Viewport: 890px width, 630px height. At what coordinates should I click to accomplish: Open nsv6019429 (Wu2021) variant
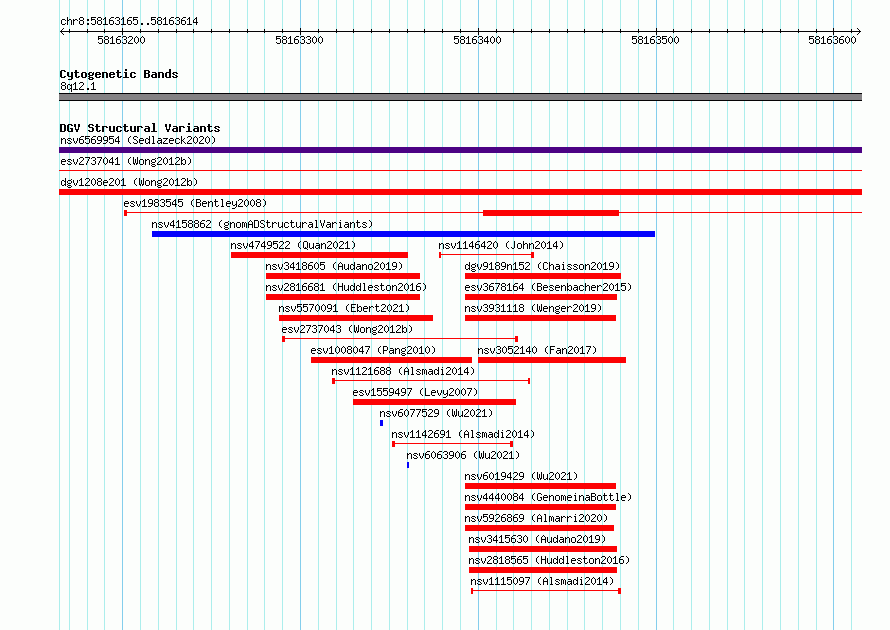pyautogui.click(x=521, y=476)
